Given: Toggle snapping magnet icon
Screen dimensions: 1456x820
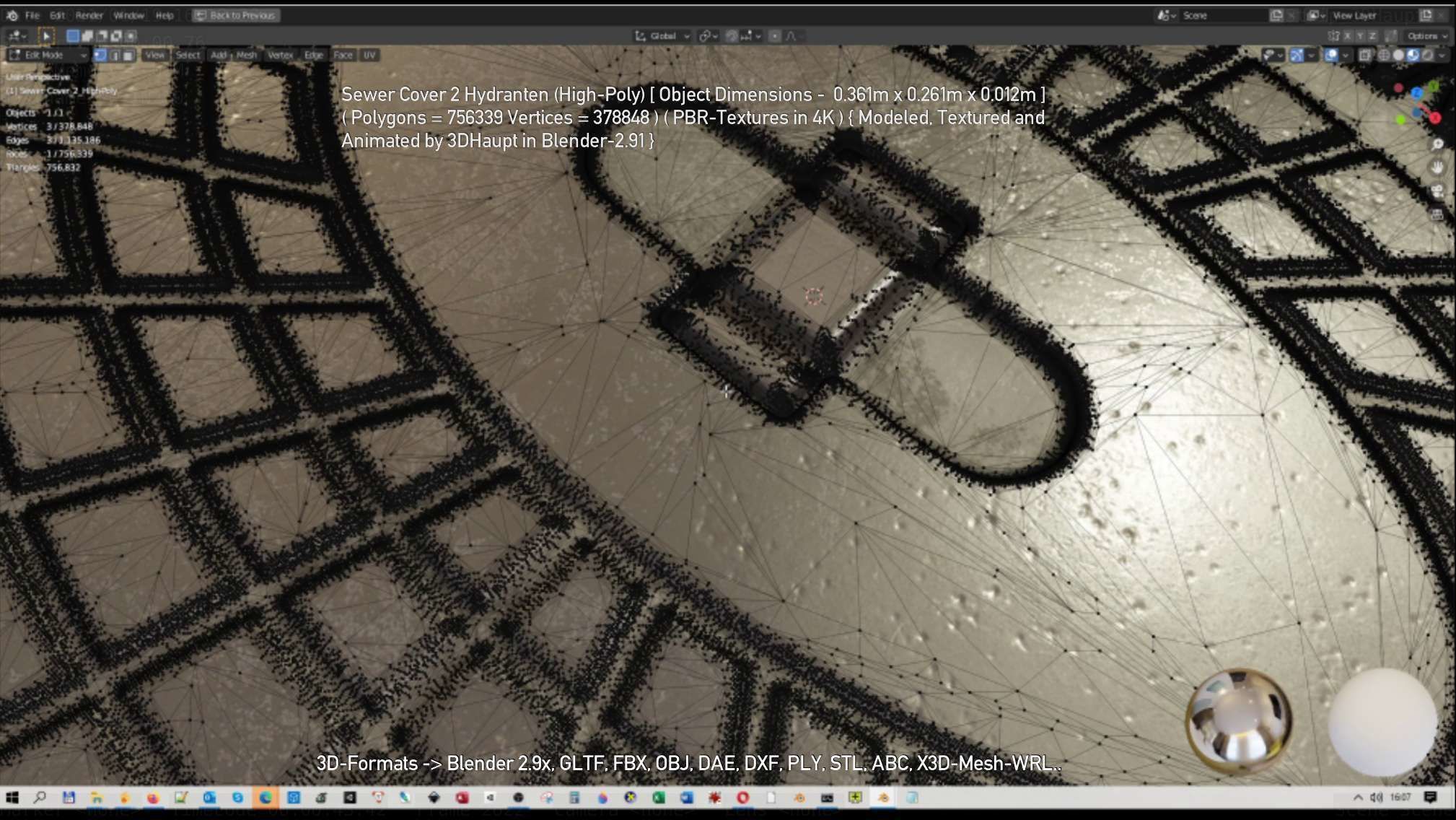Looking at the screenshot, I should pyautogui.click(x=732, y=35).
